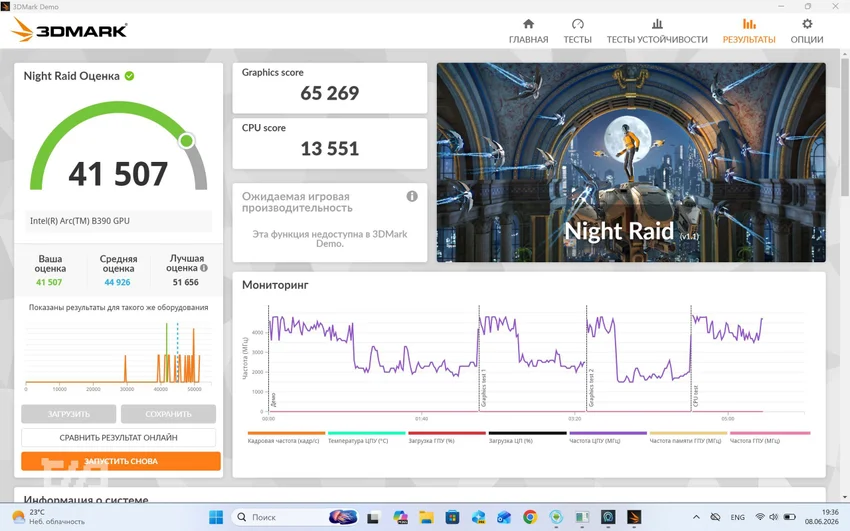Click the СОХРАНИТЬ button

click(168, 414)
